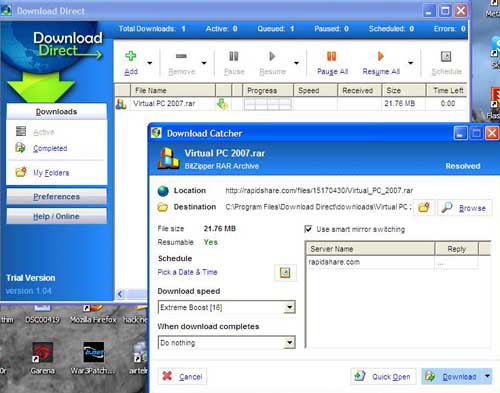Viewport: 500px width, 393px height.
Task: Open the Mozilla Firefox desktop shortcut
Action: point(93,314)
